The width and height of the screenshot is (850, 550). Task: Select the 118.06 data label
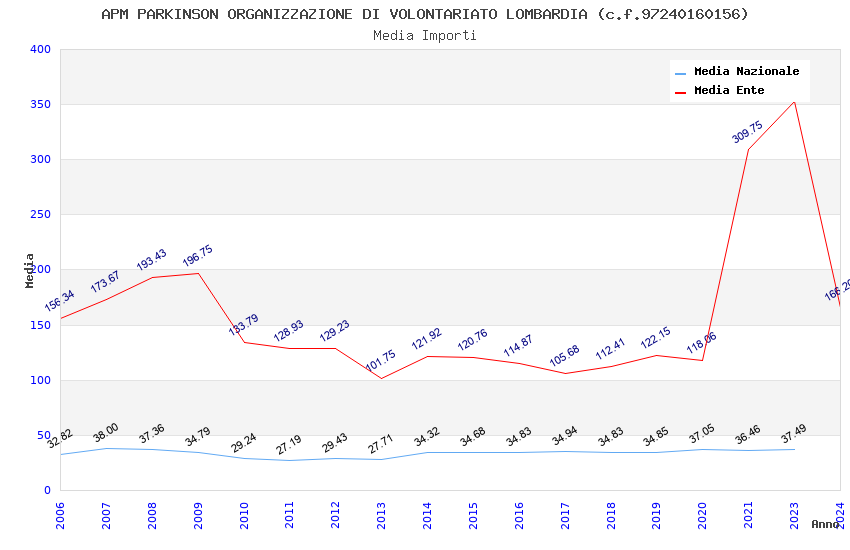pyautogui.click(x=702, y=342)
